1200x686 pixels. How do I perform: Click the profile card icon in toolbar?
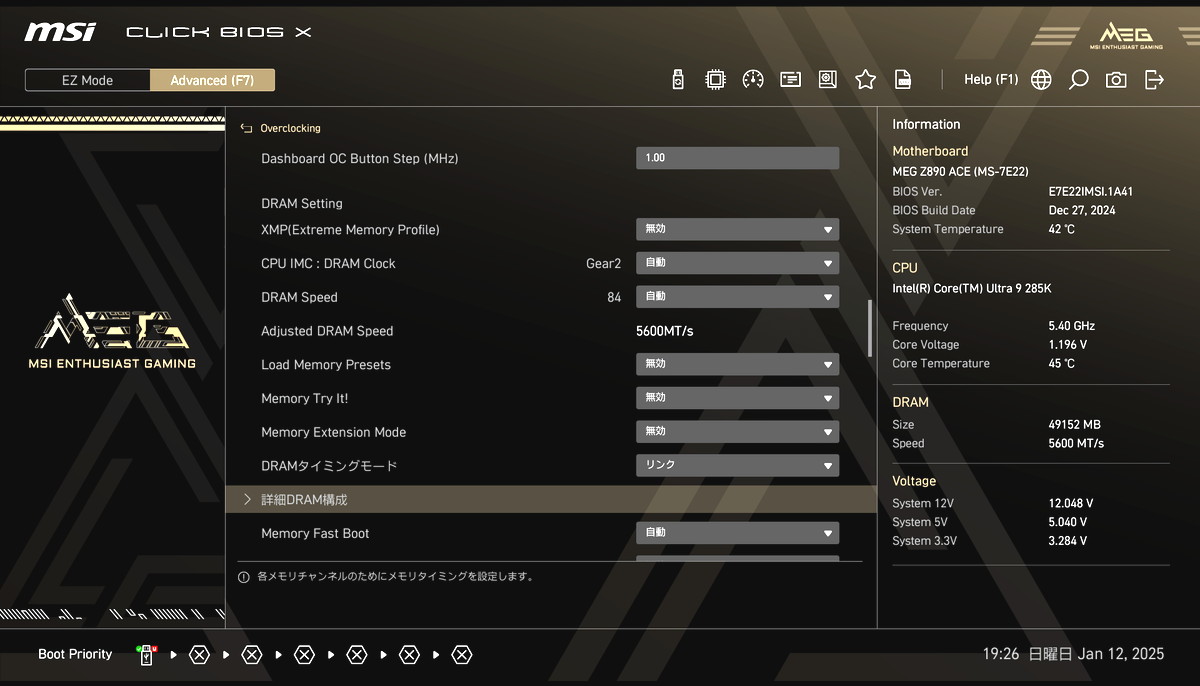pyautogui.click(x=791, y=80)
